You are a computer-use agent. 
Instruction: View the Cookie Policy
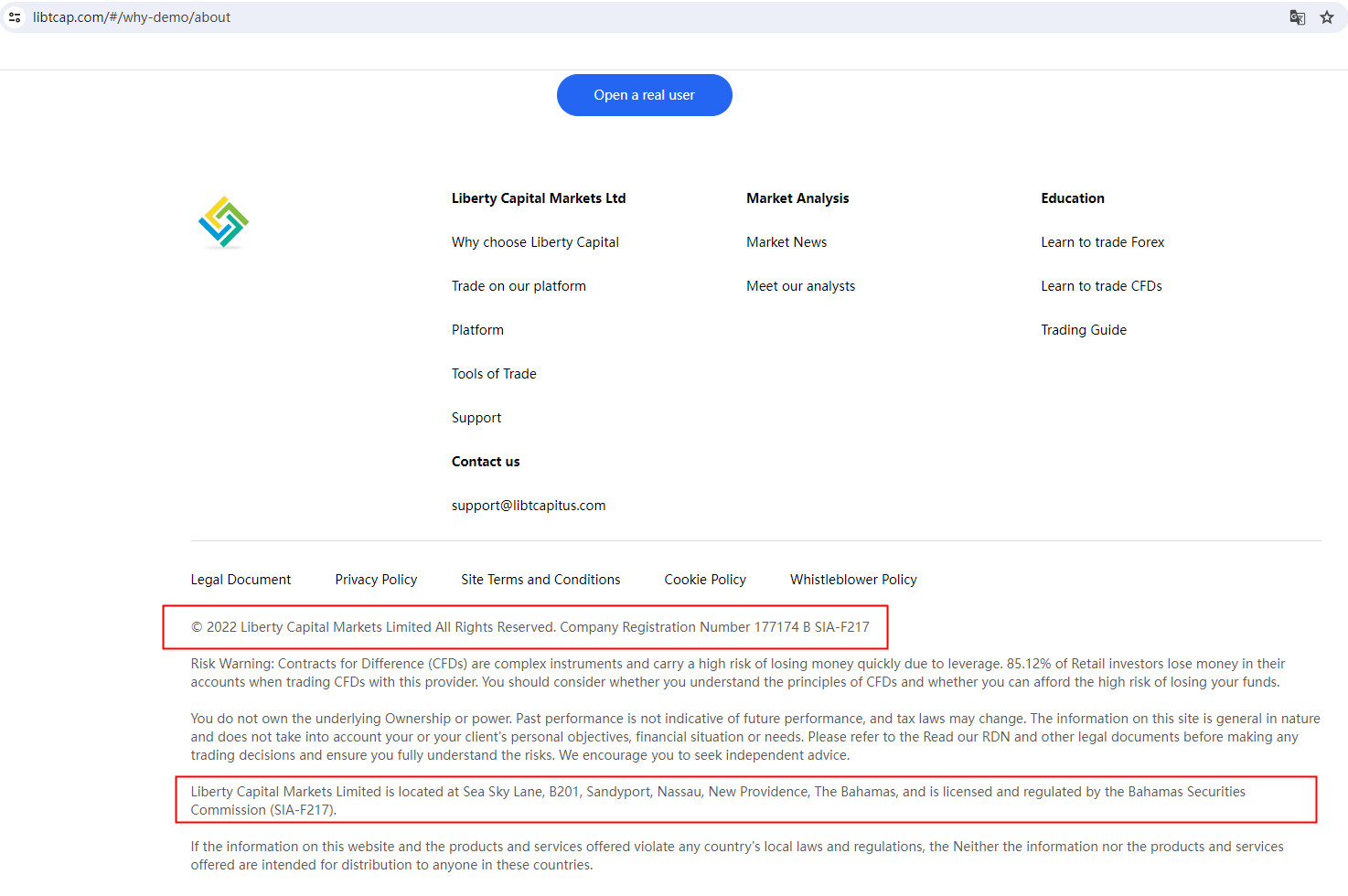(705, 580)
